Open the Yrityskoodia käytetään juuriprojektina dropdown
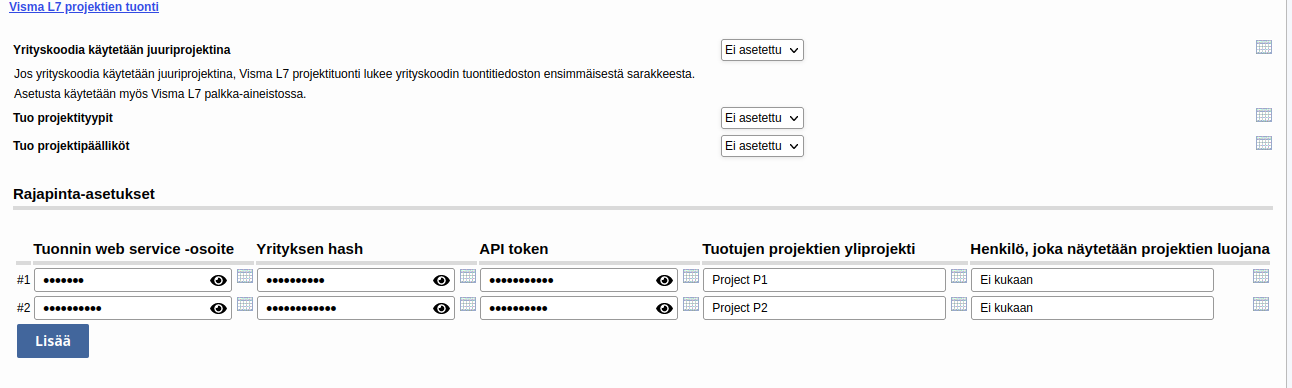Image resolution: width=1292 pixels, height=388 pixels. point(762,50)
